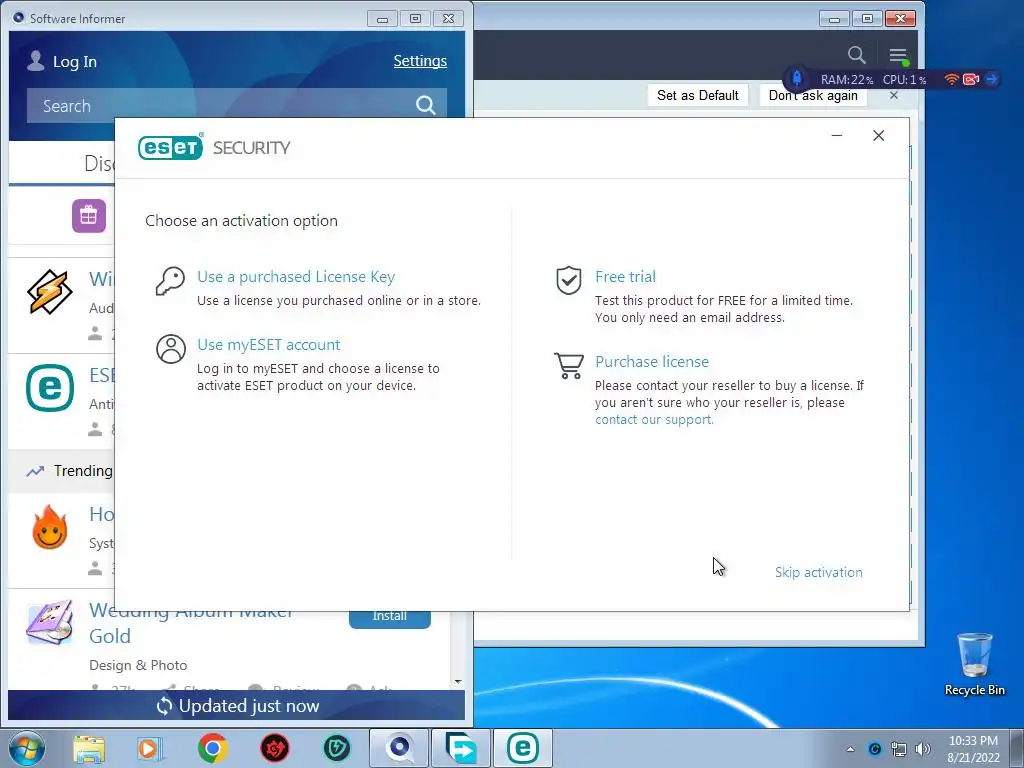The image size is (1024, 768).
Task: Click the Winamp lightning bolt icon
Action: tap(50, 292)
